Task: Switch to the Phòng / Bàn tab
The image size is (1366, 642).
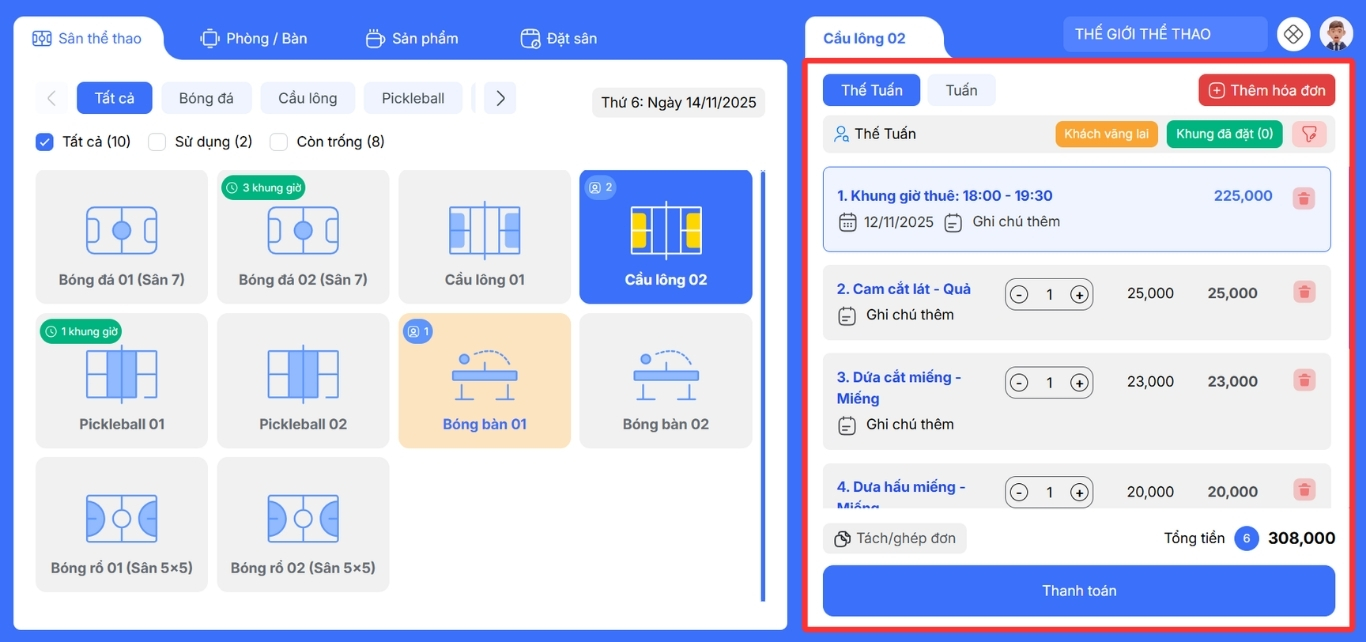Action: pos(254,39)
